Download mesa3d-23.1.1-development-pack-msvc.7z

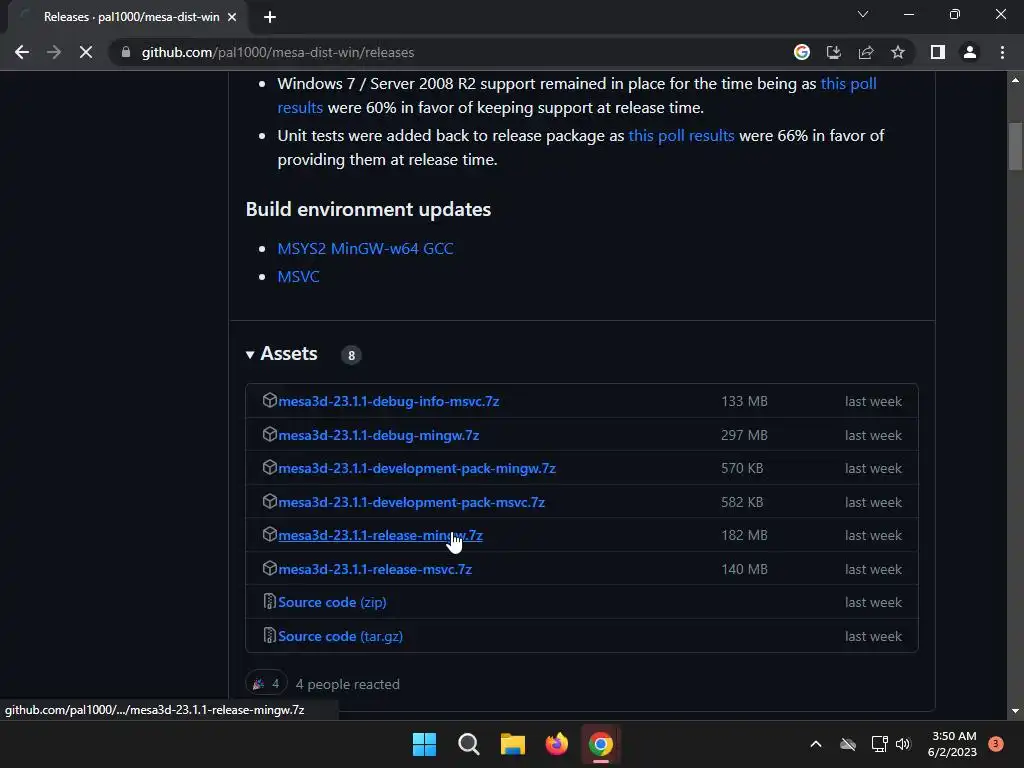(411, 502)
